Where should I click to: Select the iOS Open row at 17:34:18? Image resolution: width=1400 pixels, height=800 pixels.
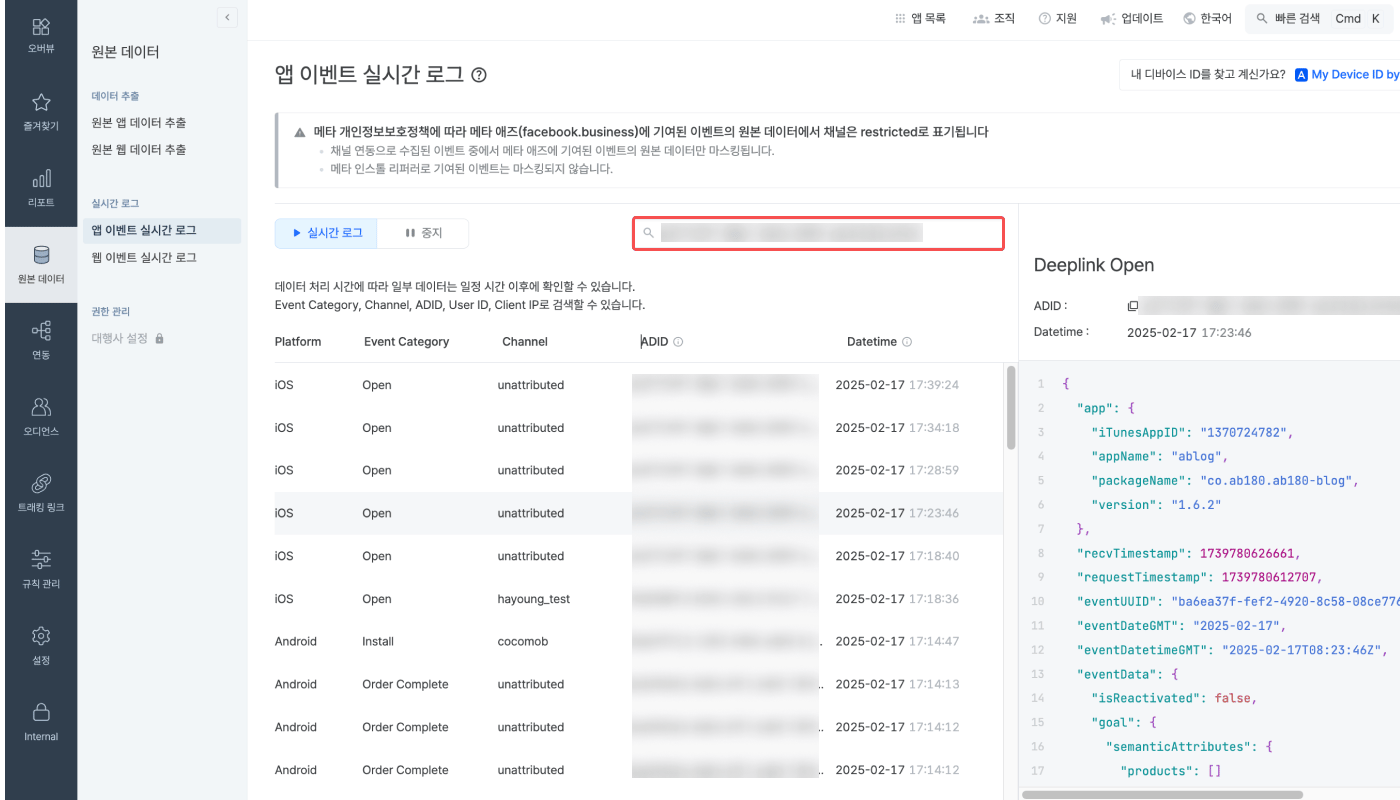[638, 428]
